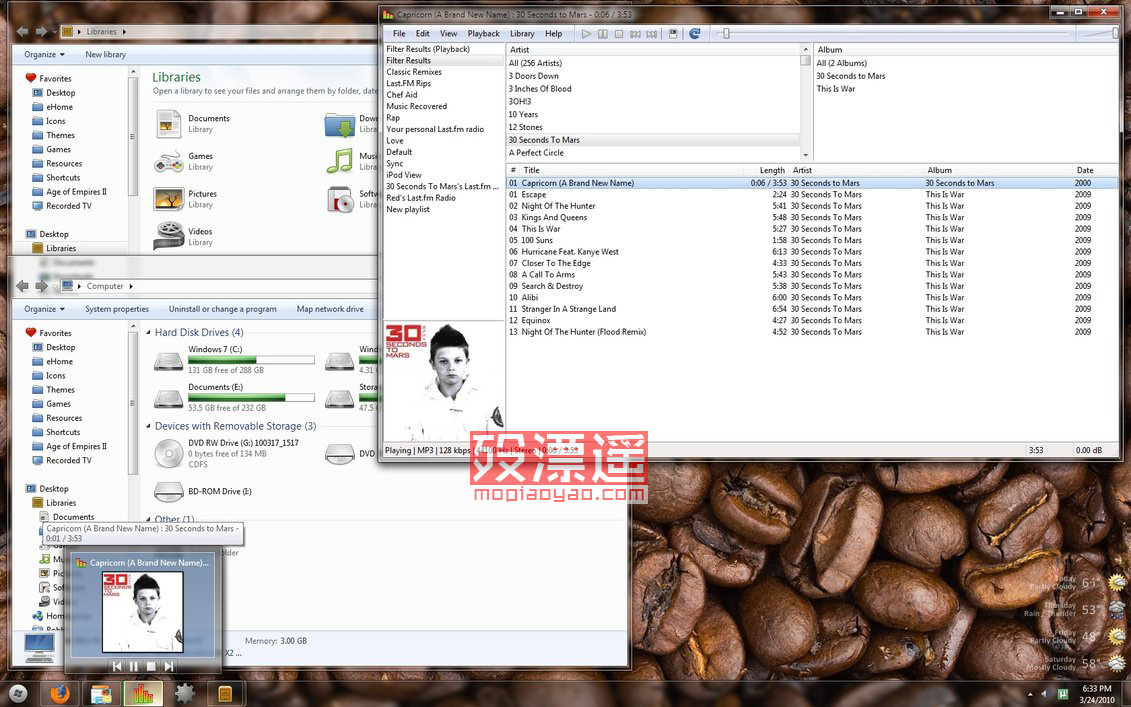1131x707 pixels.
Task: Skip next from the taskbar thumbnail preview
Action: [x=168, y=667]
